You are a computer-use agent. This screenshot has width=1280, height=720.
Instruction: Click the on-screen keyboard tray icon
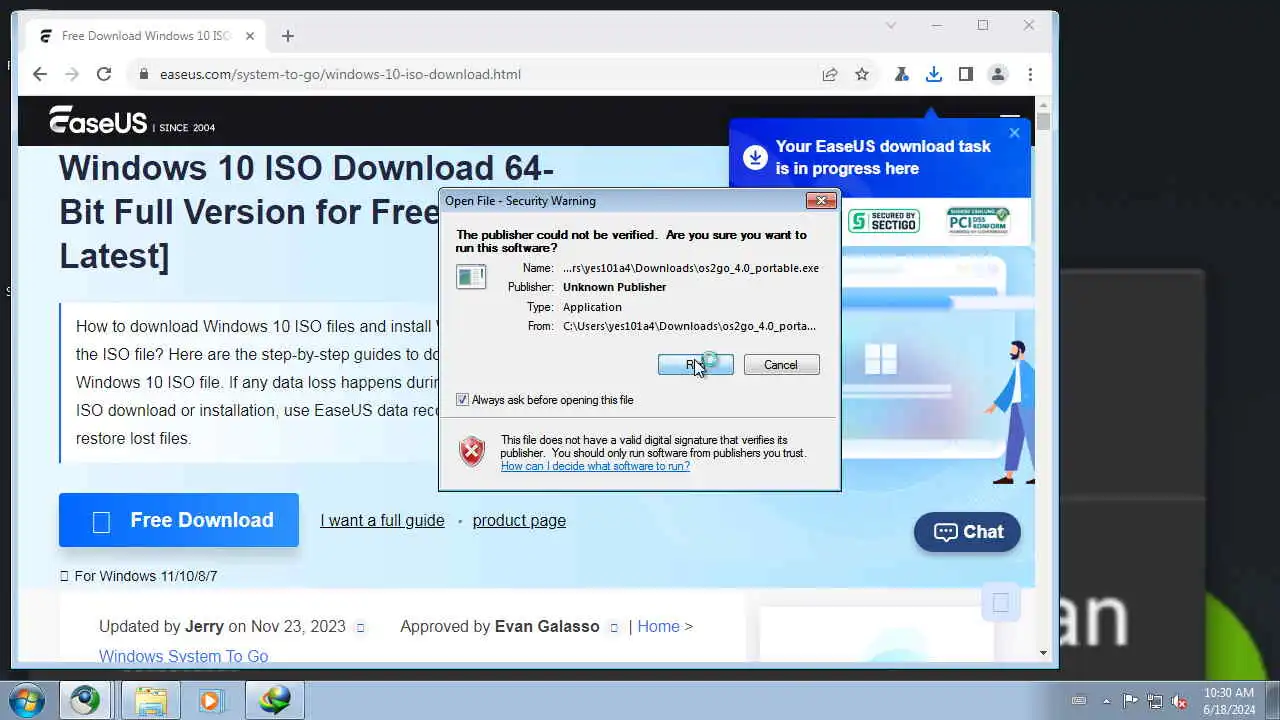pos(1078,701)
